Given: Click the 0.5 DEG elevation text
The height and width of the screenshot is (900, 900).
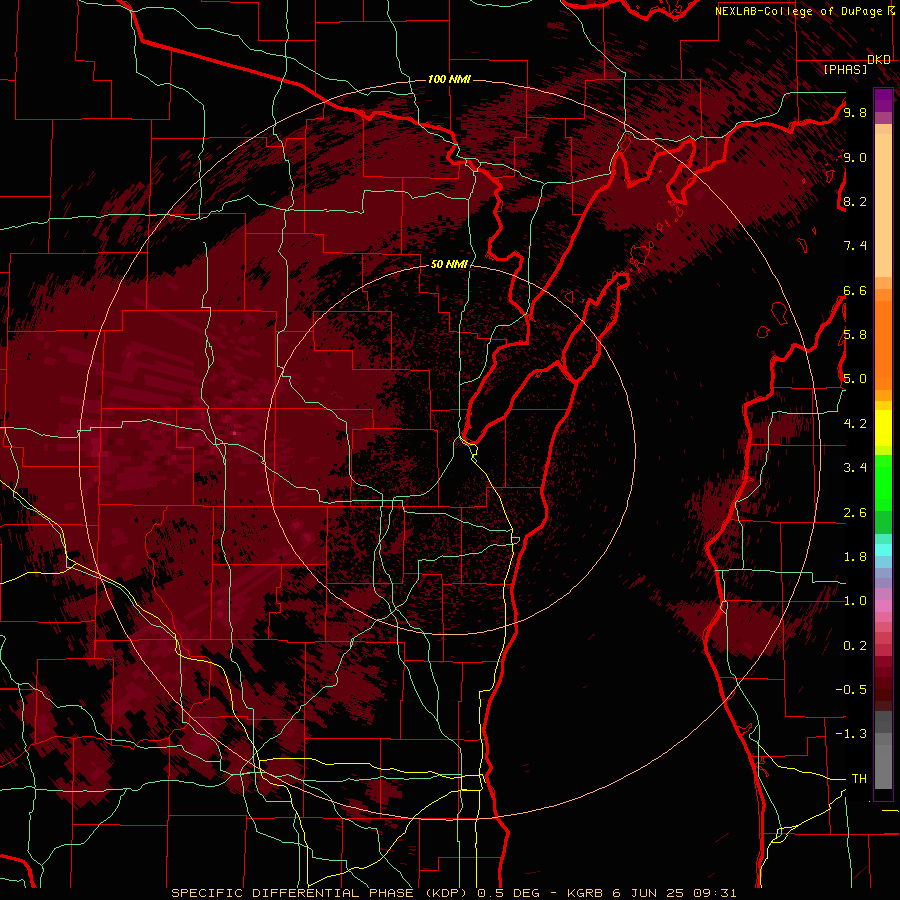Looking at the screenshot, I should coord(509,893).
